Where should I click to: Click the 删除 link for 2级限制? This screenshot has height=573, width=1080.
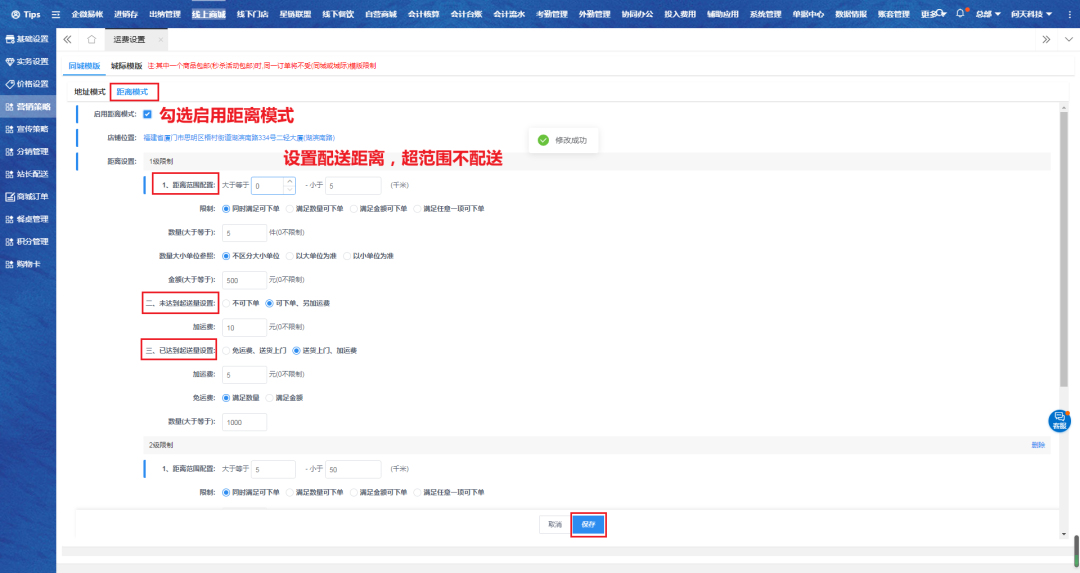pyautogui.click(x=1037, y=445)
